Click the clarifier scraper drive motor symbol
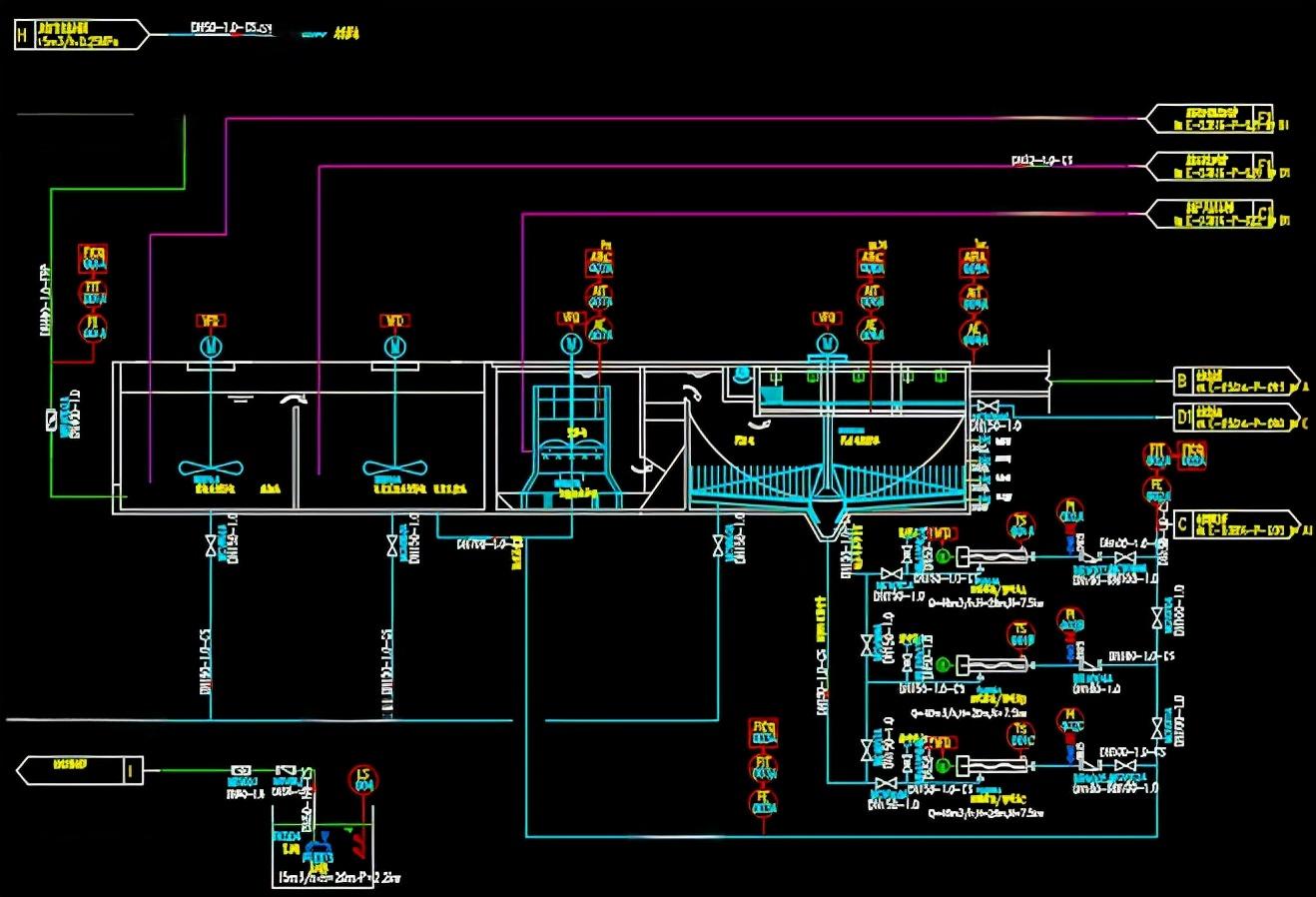 826,345
